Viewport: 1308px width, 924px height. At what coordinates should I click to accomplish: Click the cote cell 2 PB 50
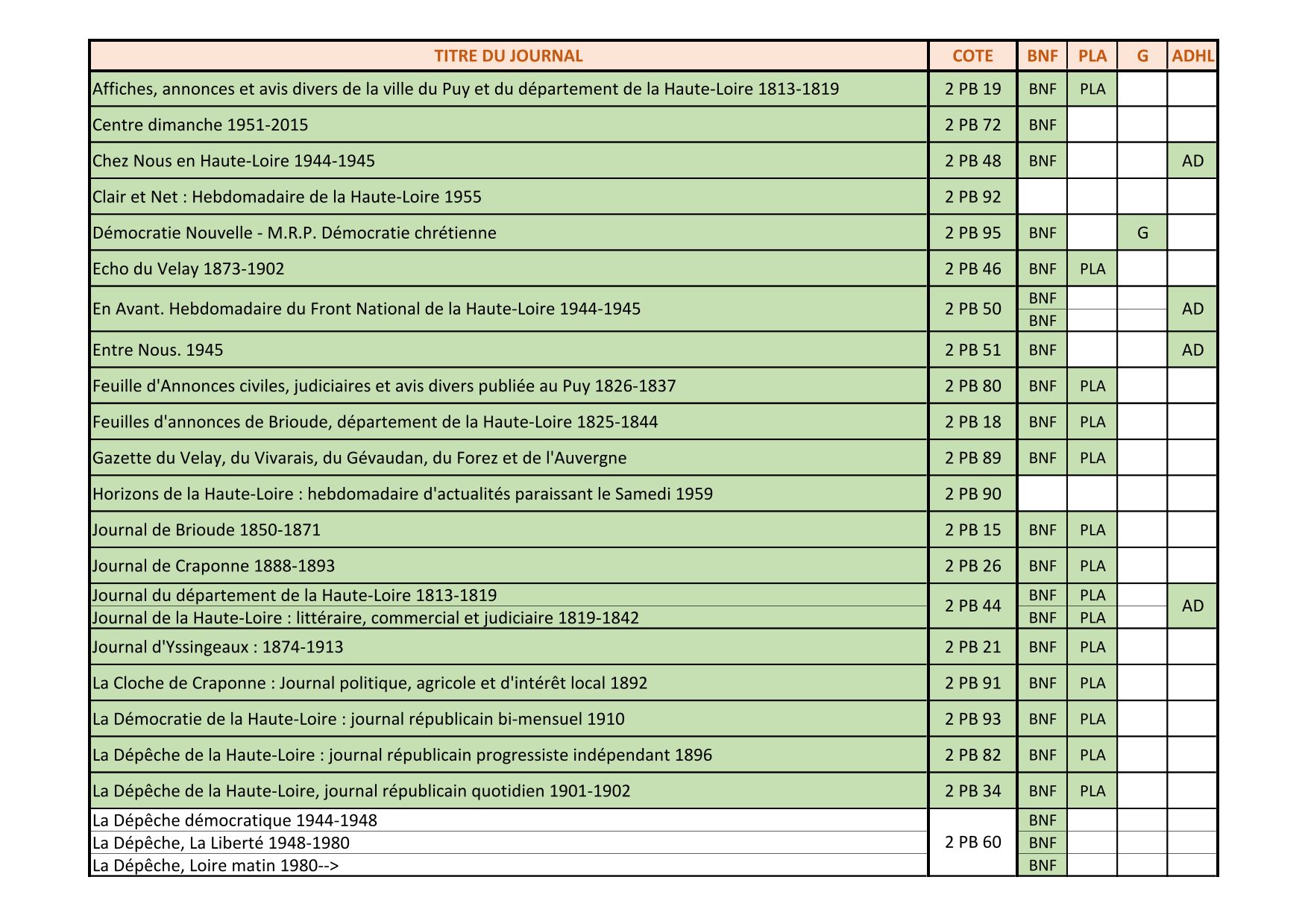(972, 309)
